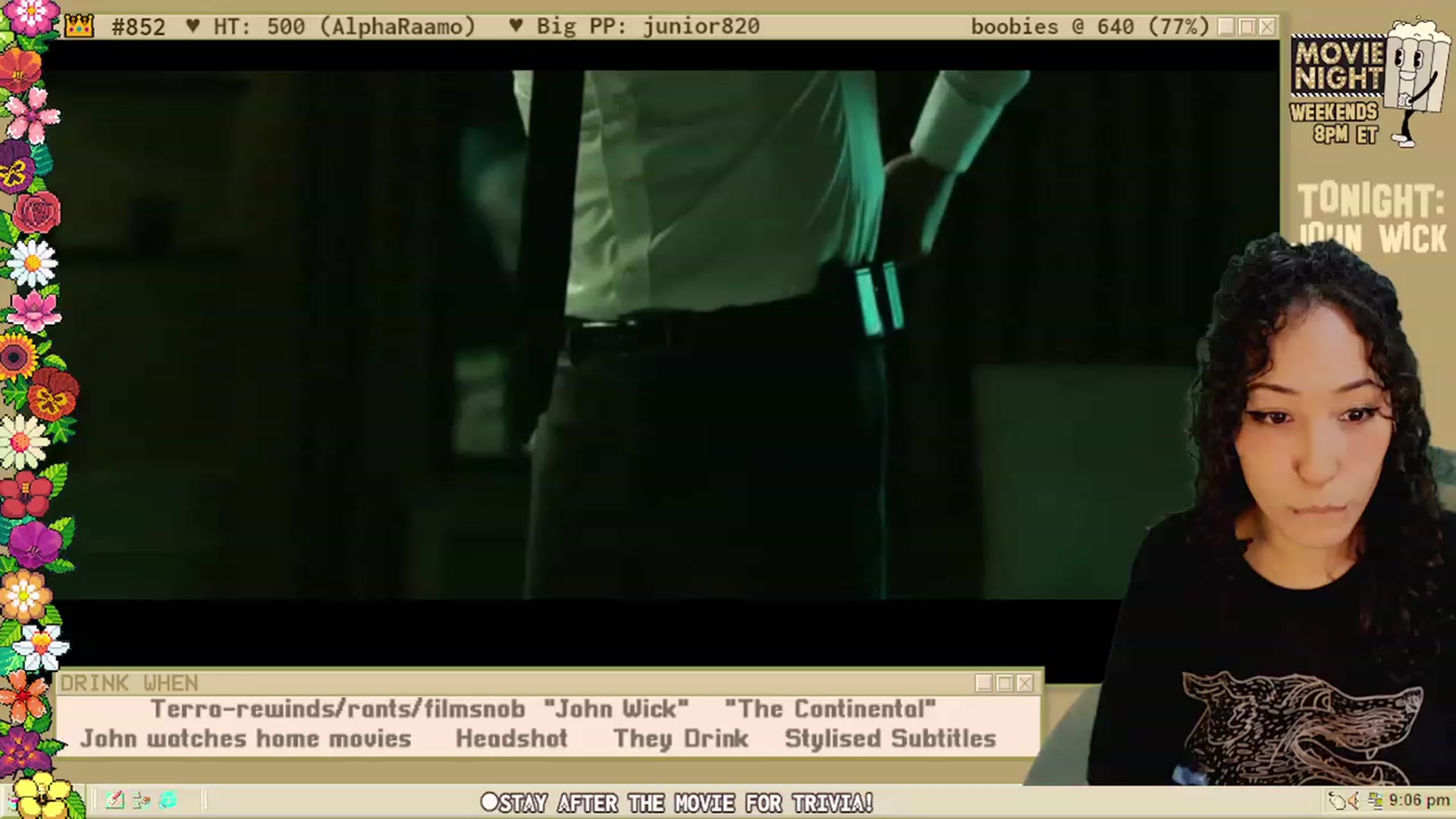
Task: Click "The Continental" drink rule
Action: [830, 709]
